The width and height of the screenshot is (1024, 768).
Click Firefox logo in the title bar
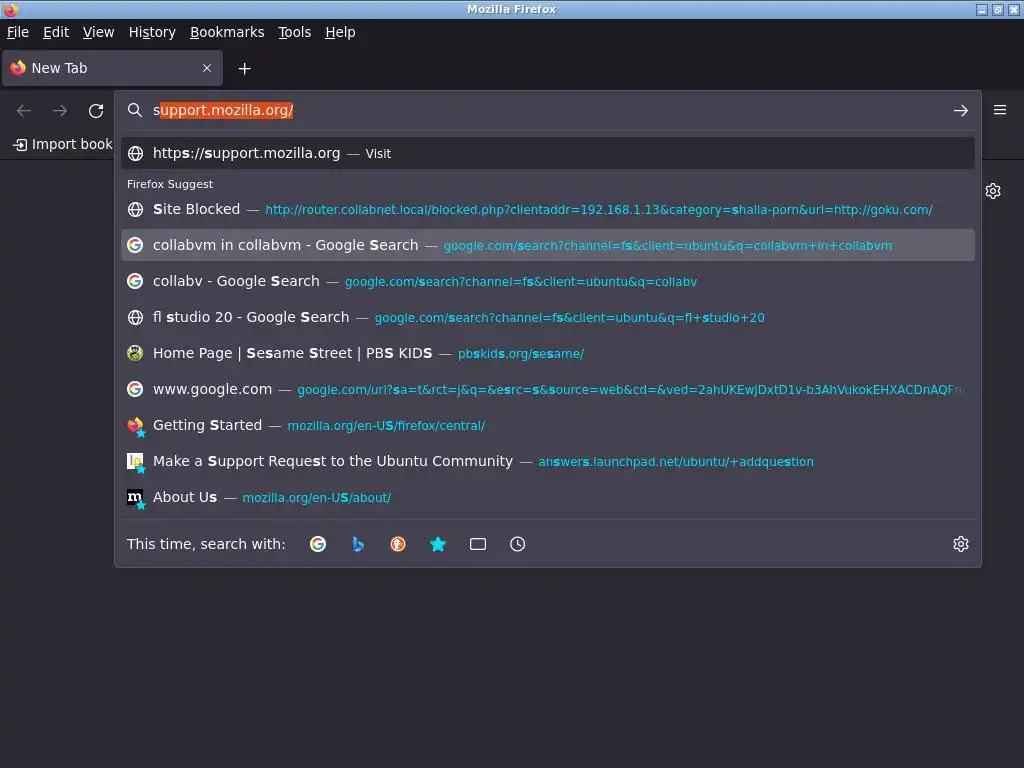(x=10, y=9)
